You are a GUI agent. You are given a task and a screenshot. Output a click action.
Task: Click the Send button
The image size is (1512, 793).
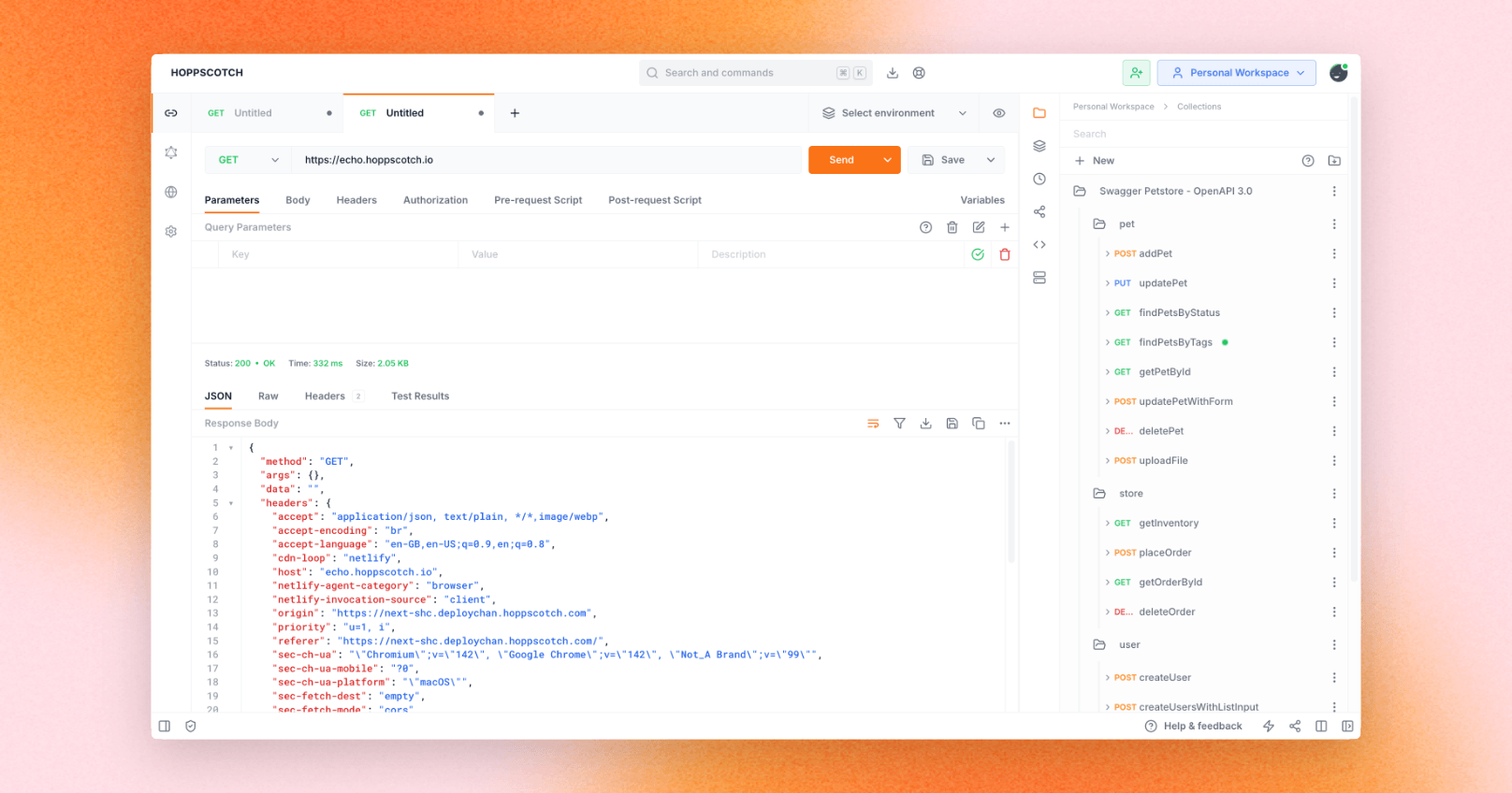[x=841, y=160]
